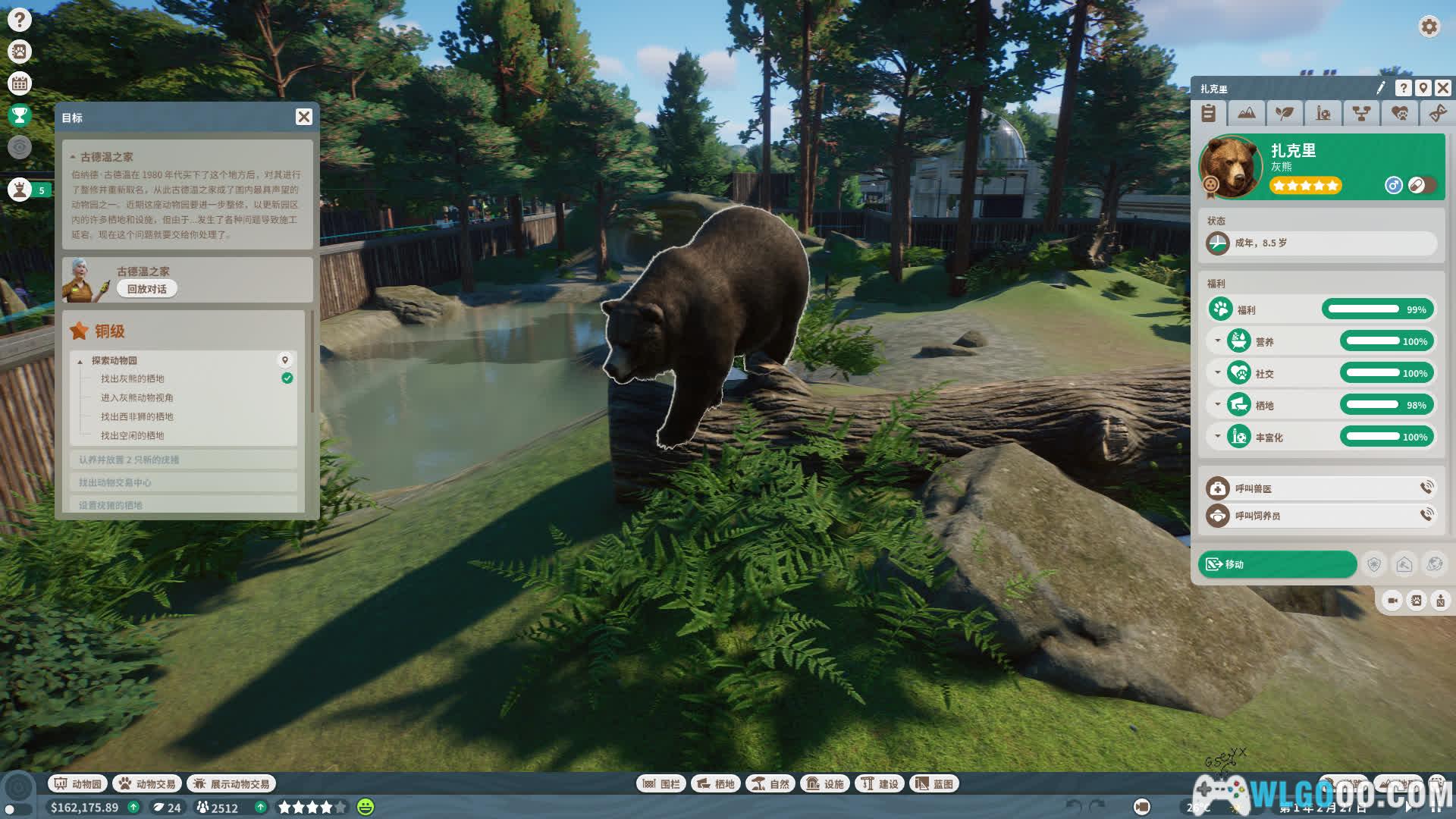Open the 栖地 habitat build menu

click(x=716, y=783)
